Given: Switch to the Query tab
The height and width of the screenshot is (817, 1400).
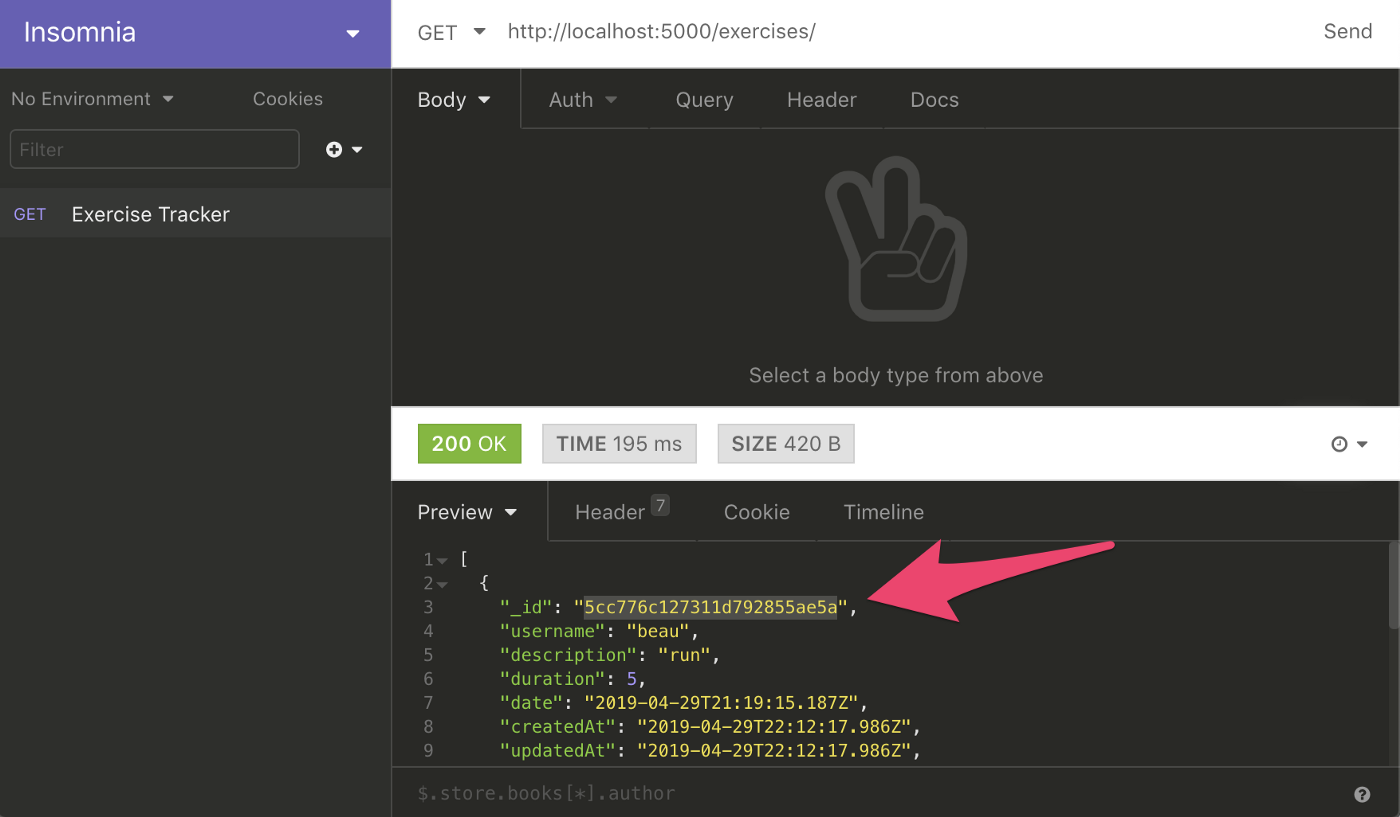Looking at the screenshot, I should 704,100.
